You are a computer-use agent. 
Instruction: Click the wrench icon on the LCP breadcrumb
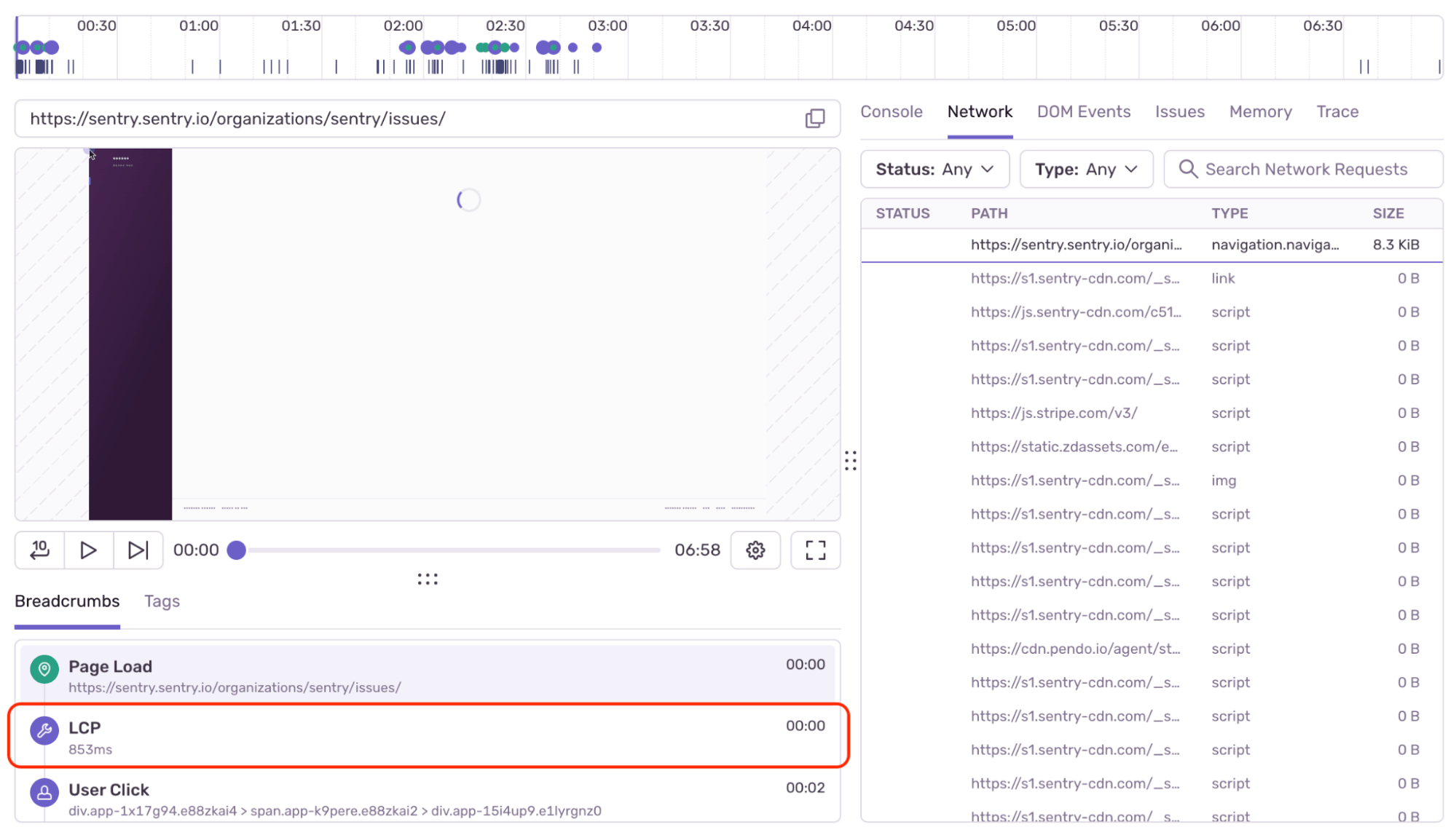point(44,731)
